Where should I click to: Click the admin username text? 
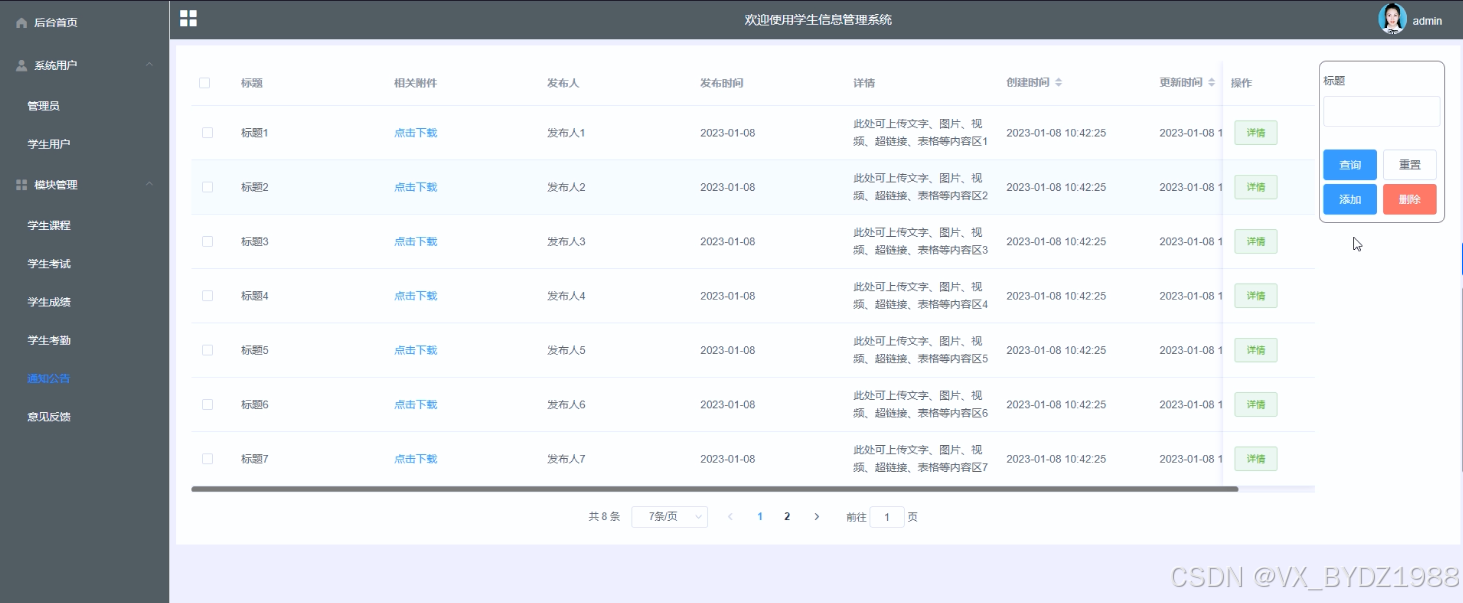(1427, 21)
